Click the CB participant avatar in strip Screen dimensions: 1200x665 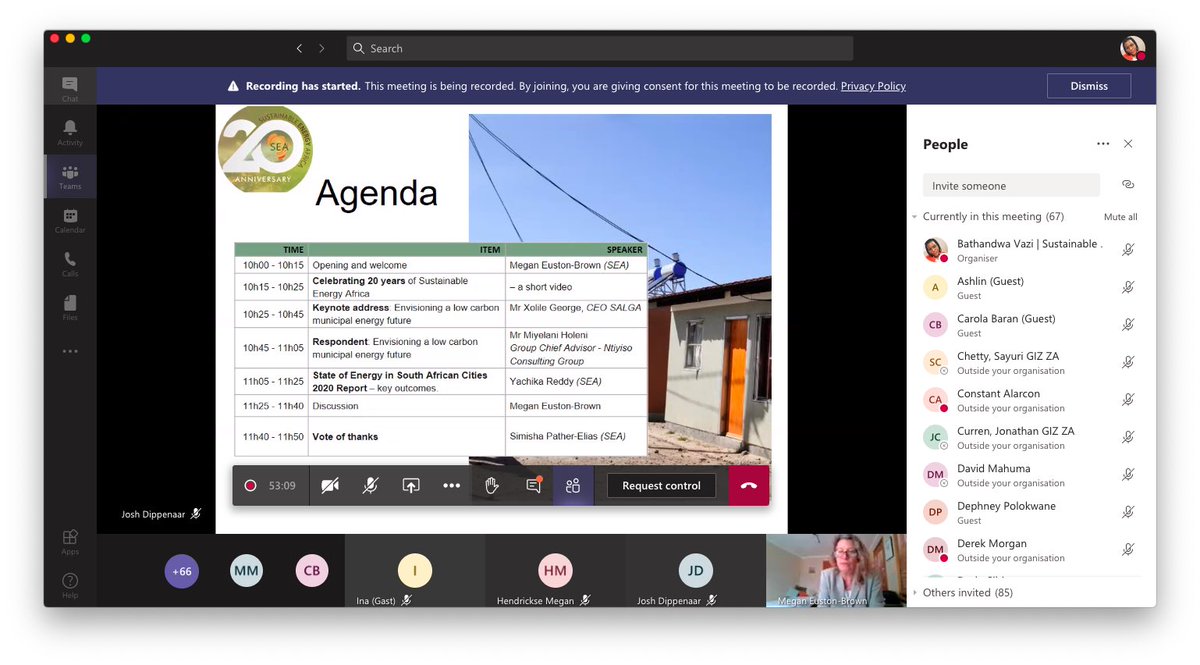coord(312,571)
